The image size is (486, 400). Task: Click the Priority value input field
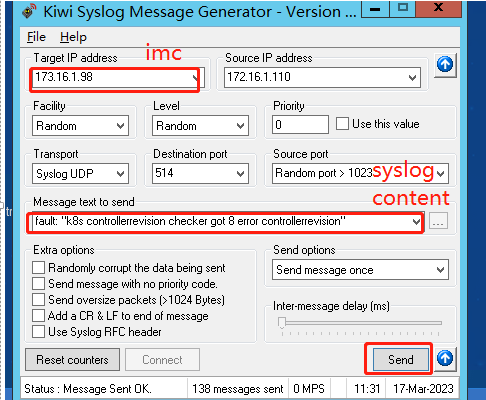point(300,125)
